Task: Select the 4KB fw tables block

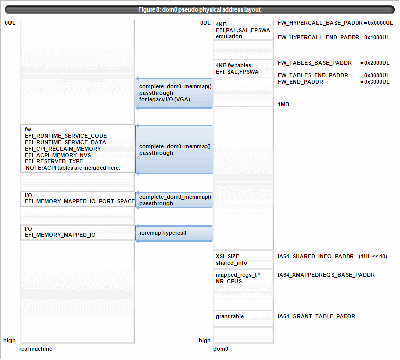Action: (x=243, y=69)
